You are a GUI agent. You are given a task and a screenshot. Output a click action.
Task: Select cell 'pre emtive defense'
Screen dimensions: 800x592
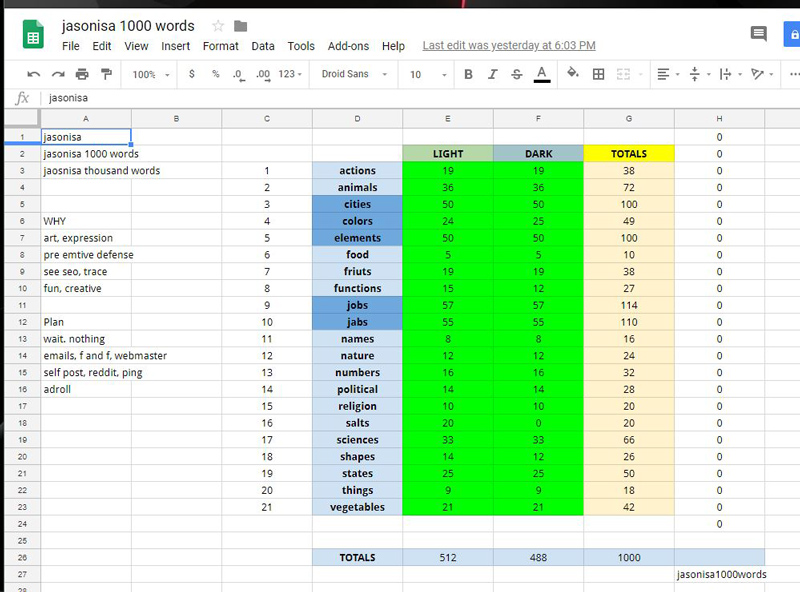tap(86, 255)
